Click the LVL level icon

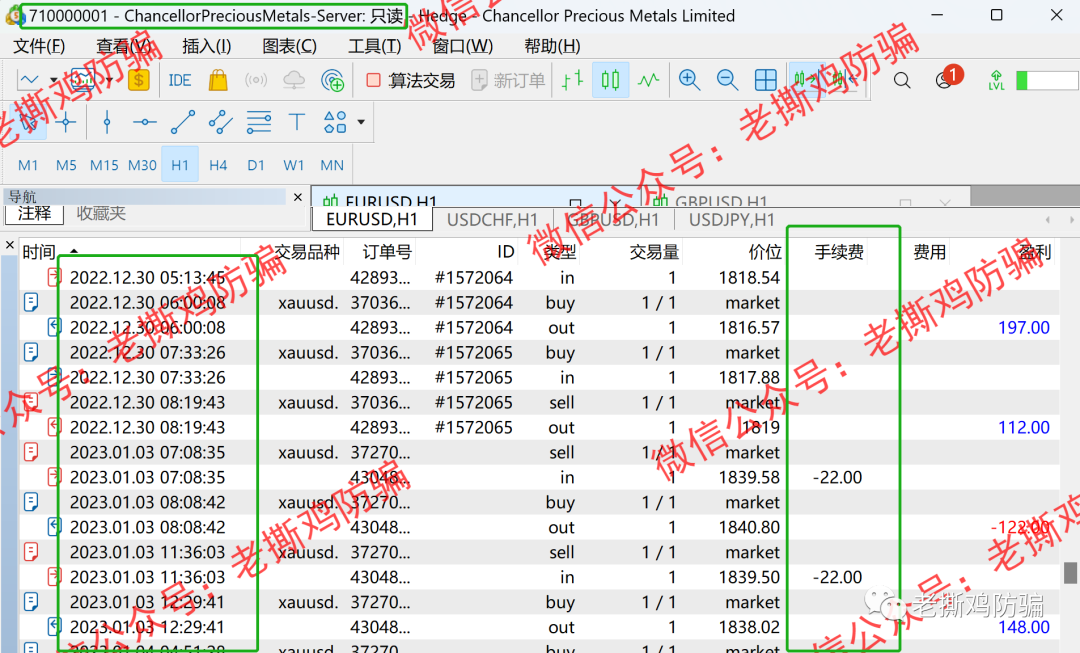[996, 81]
